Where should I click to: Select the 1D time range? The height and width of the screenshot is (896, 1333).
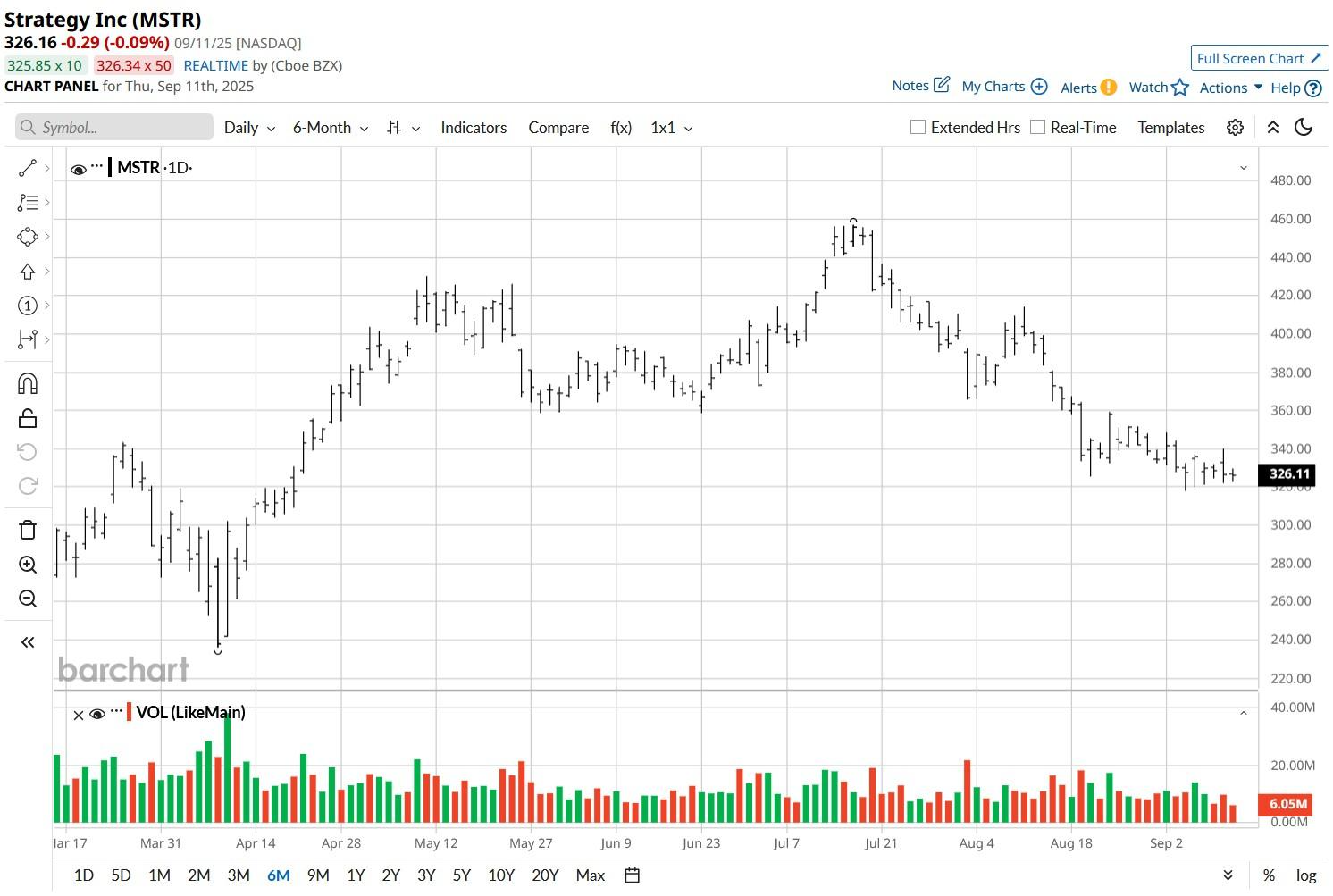[x=84, y=875]
